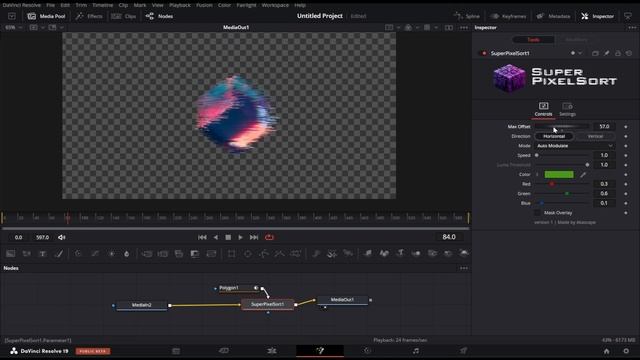Pin the SuperPixelSort1 inspector controls
640x360 pixels.
tap(607, 53)
